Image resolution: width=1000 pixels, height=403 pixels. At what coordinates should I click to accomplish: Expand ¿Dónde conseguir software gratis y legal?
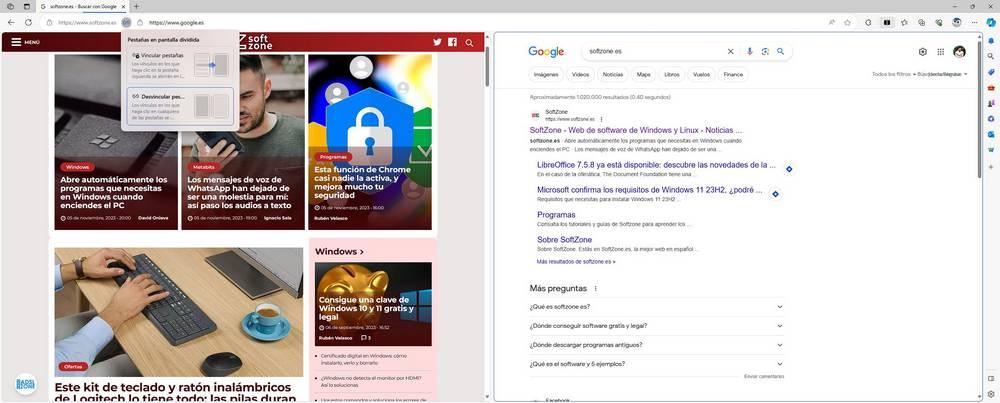656,325
